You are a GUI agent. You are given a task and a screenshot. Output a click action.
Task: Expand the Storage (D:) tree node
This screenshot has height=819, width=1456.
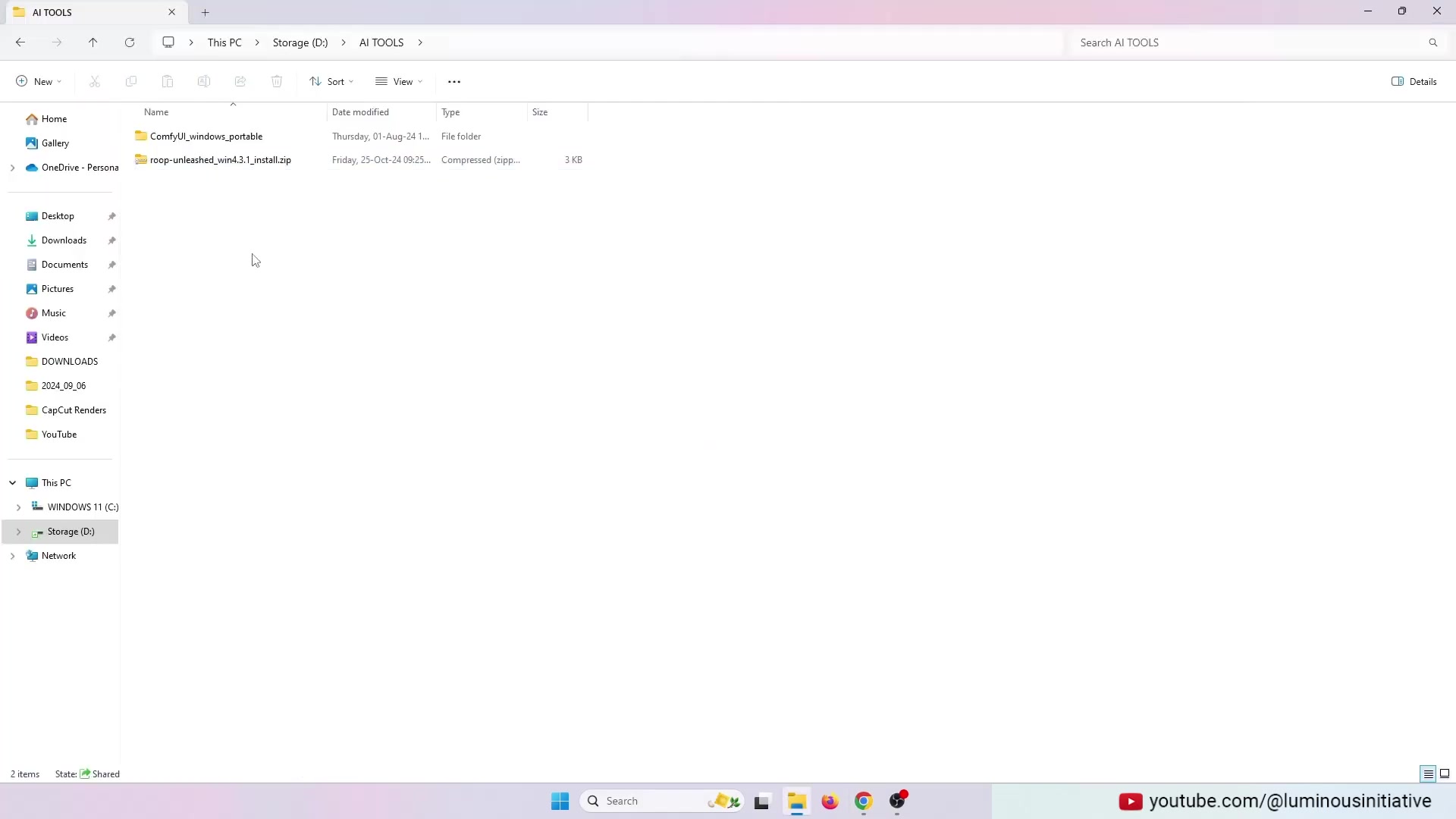(x=19, y=532)
